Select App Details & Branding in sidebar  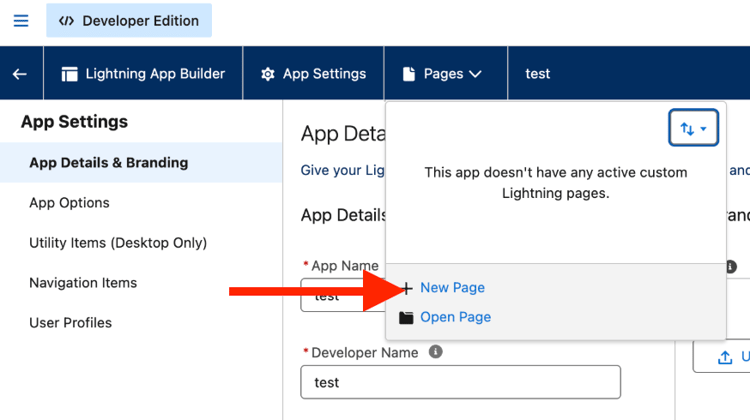coord(141,163)
